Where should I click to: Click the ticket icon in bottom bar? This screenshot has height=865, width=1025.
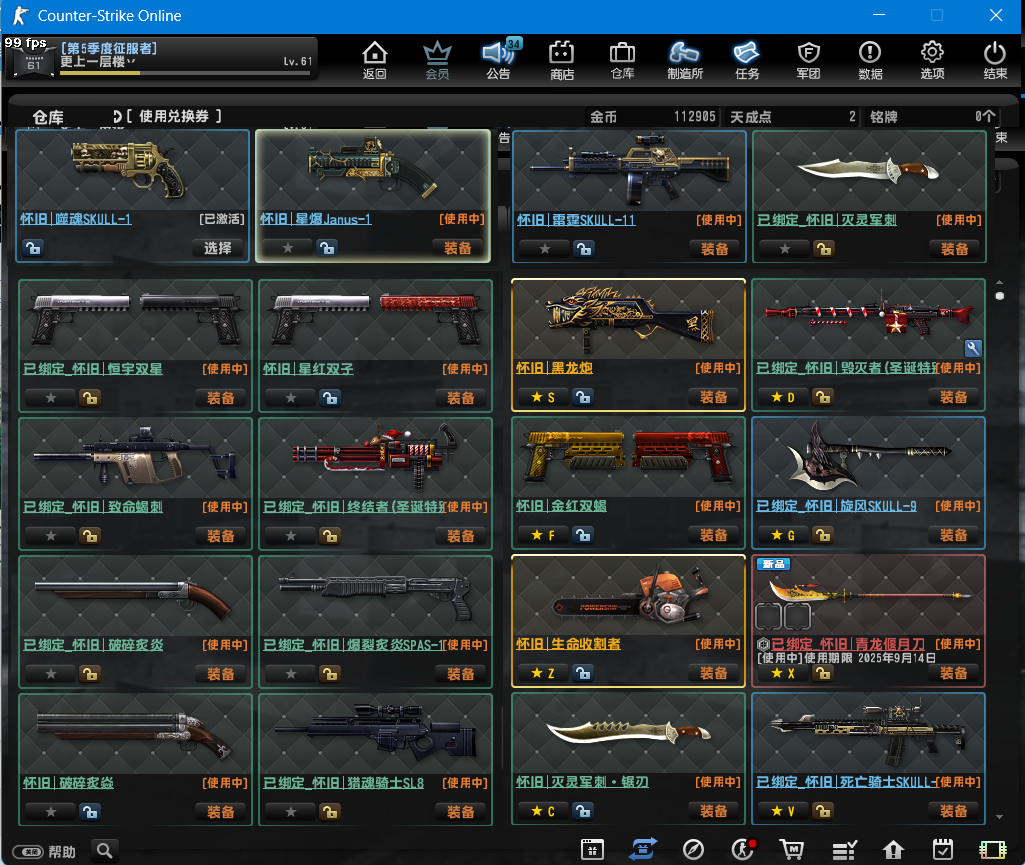(x=993, y=849)
